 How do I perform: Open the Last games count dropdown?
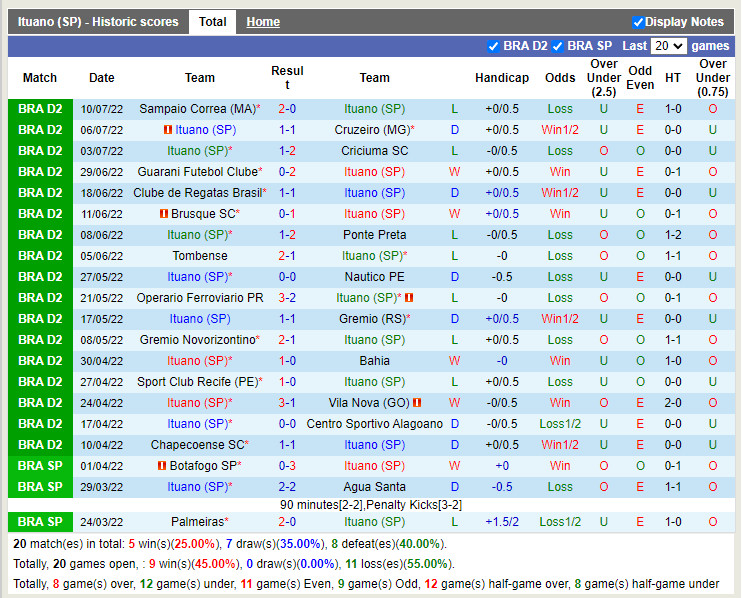(668, 46)
